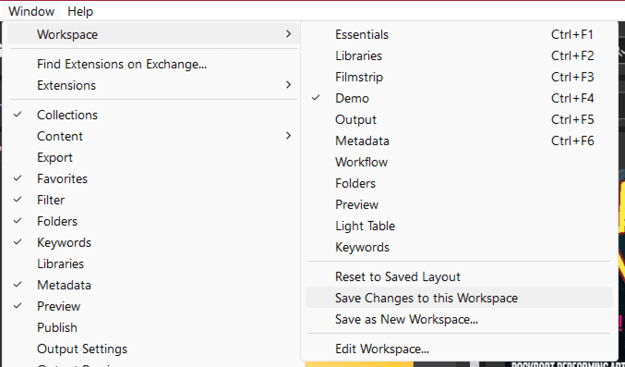
Task: Expand the Workspace submenu
Action: point(153,34)
